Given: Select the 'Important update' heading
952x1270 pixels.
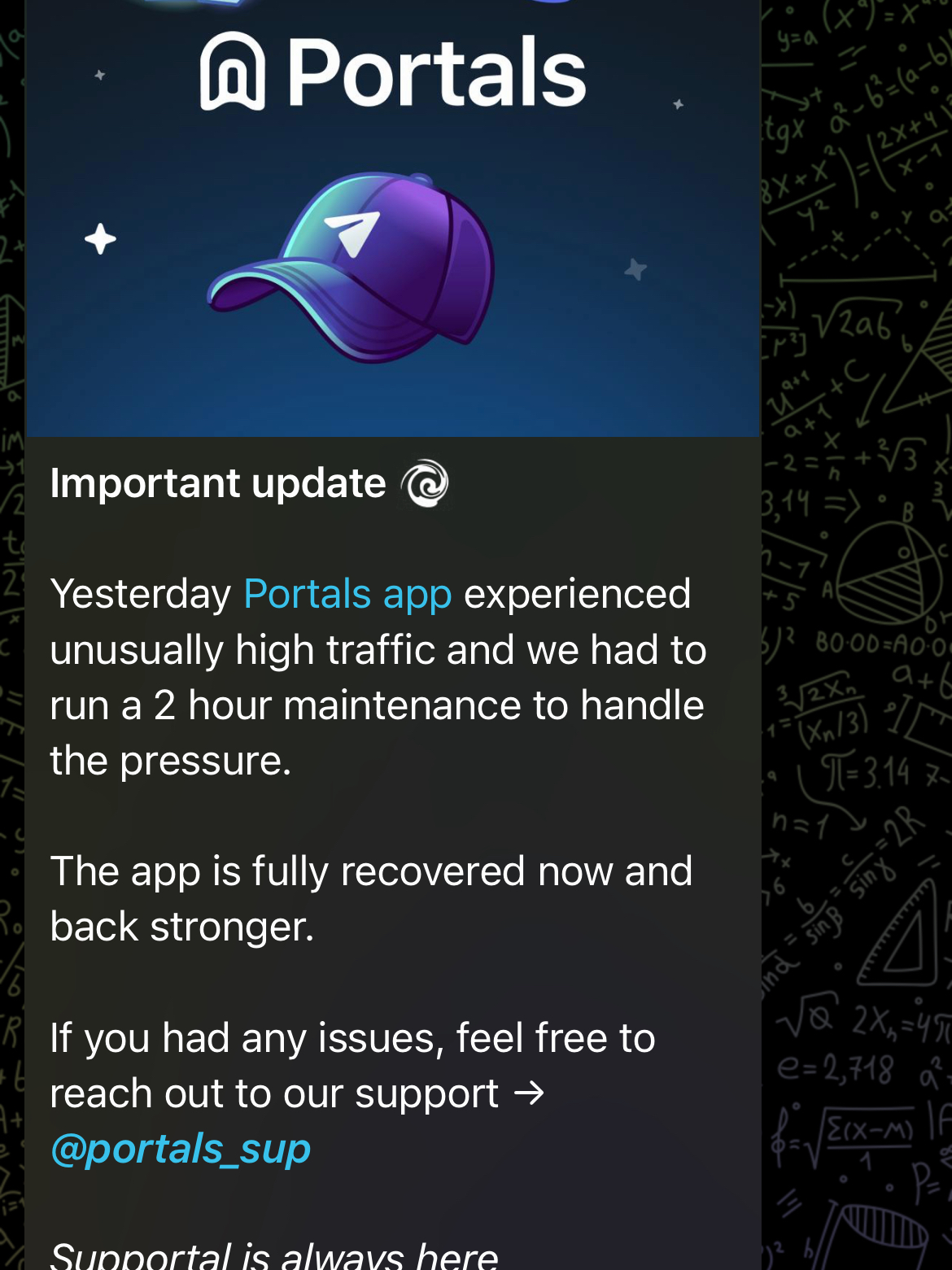Looking at the screenshot, I should click(218, 483).
